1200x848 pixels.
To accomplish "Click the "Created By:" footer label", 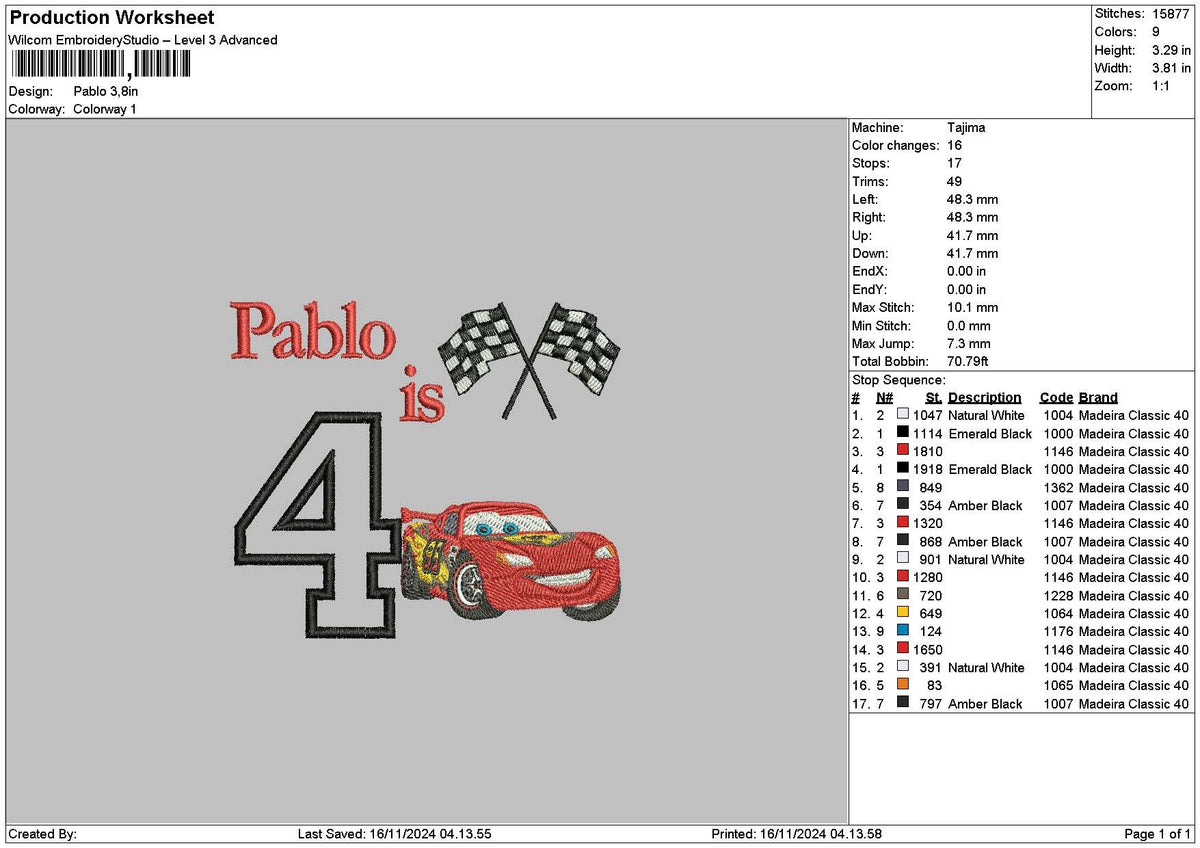I will [42, 834].
